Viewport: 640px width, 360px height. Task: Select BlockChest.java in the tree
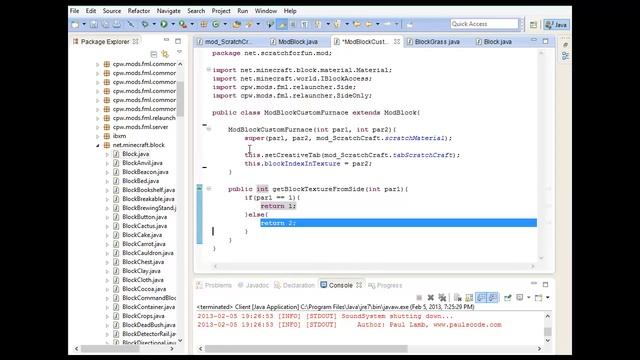(x=143, y=262)
